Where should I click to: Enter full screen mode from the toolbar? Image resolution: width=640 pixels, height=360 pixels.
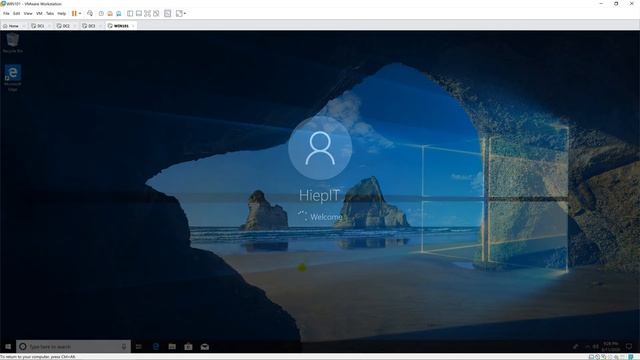[x=147, y=13]
